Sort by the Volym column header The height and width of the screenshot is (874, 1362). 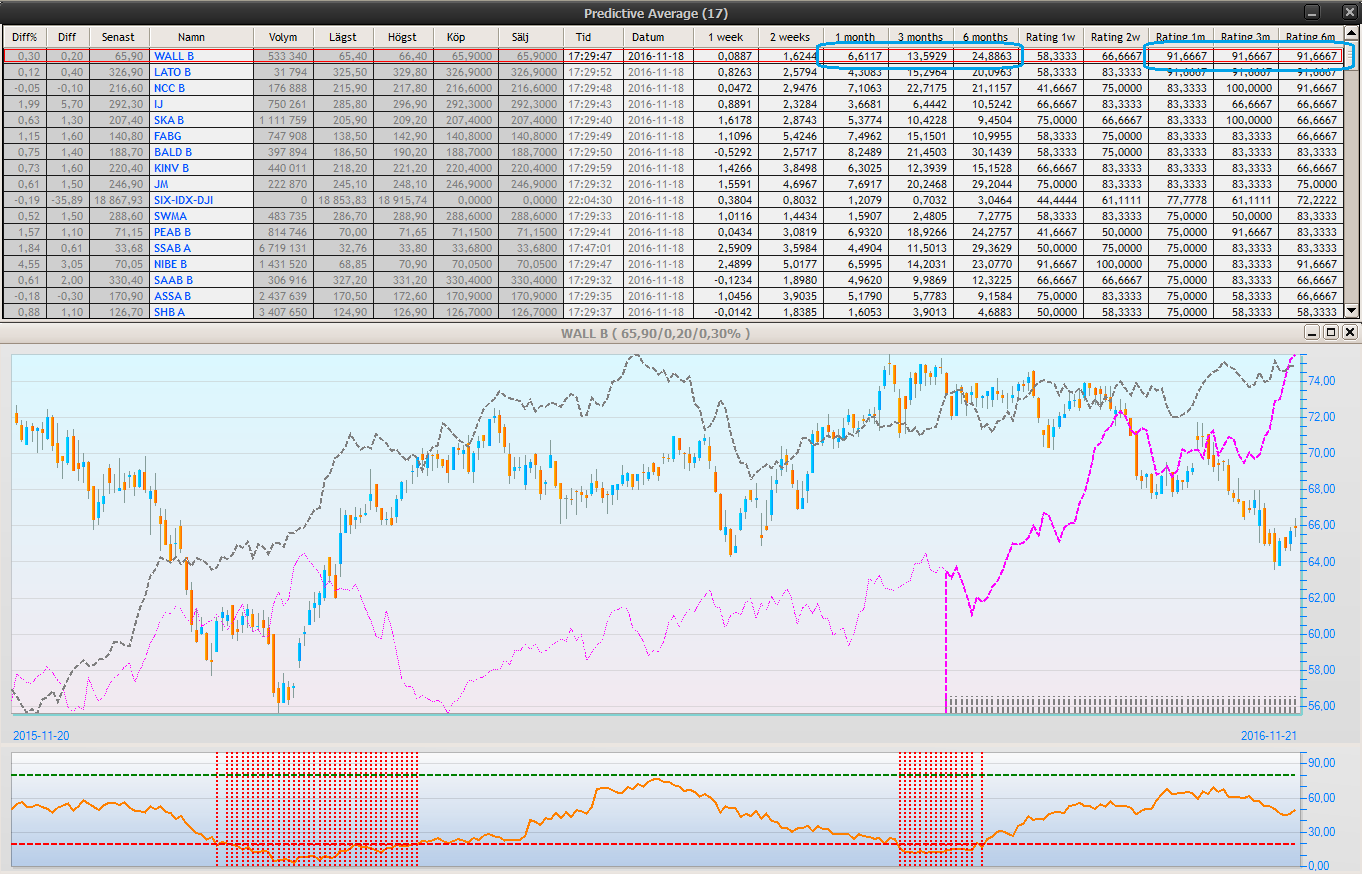coord(283,37)
